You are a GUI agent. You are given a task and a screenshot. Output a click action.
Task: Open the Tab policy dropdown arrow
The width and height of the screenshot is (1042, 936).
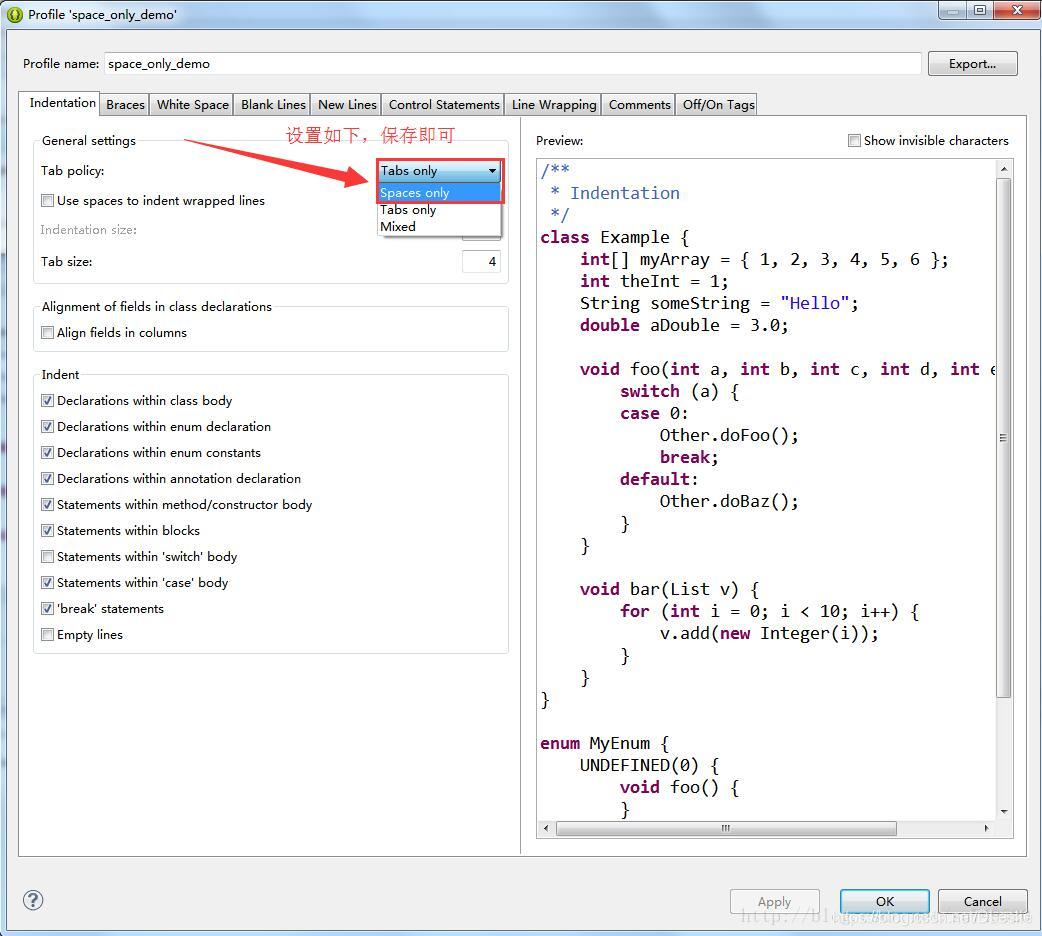(492, 171)
